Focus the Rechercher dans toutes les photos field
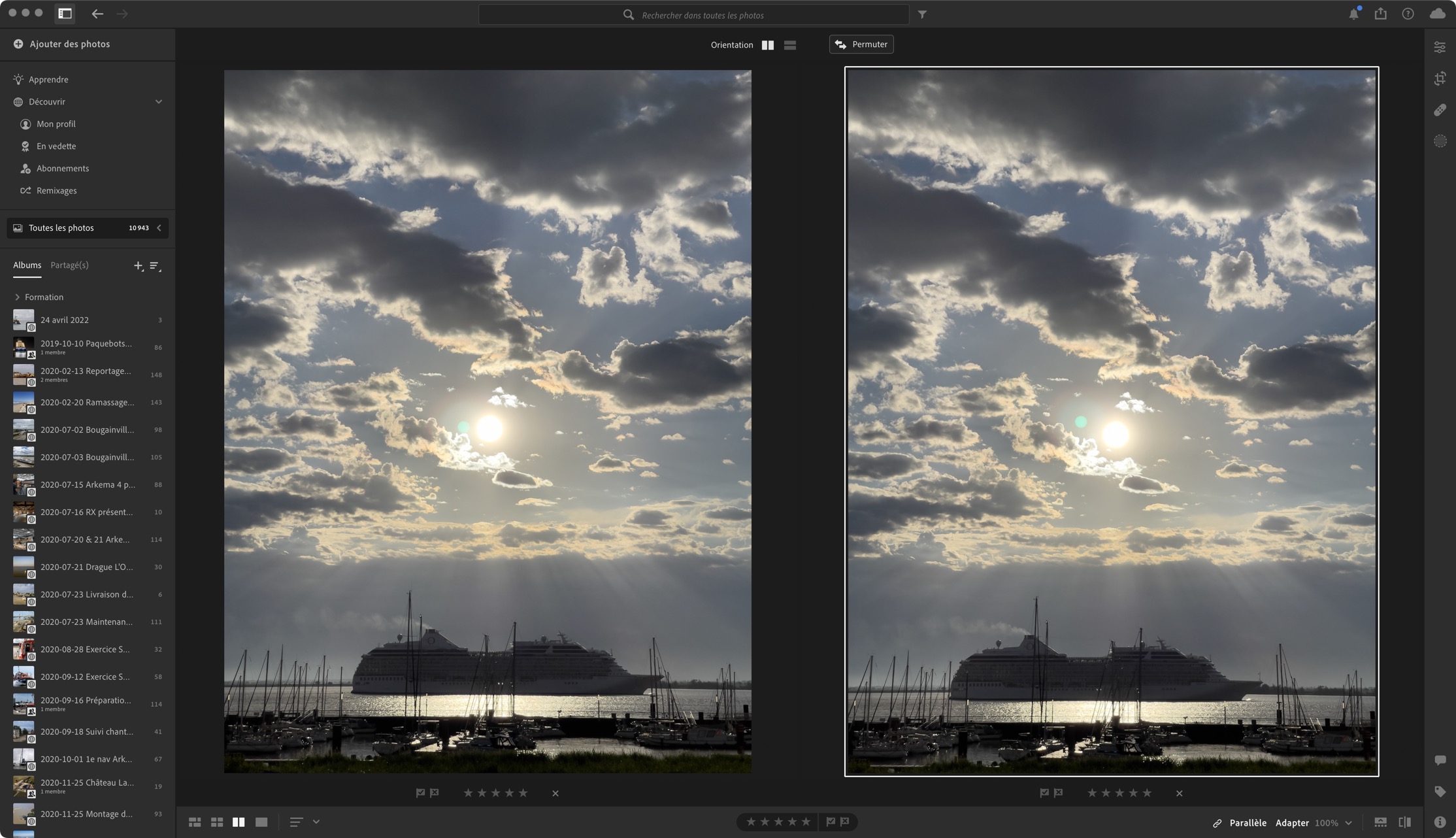 click(693, 14)
